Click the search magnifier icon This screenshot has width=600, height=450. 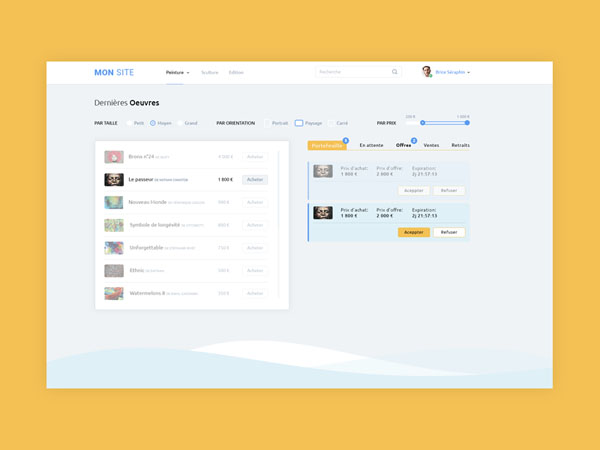point(394,72)
